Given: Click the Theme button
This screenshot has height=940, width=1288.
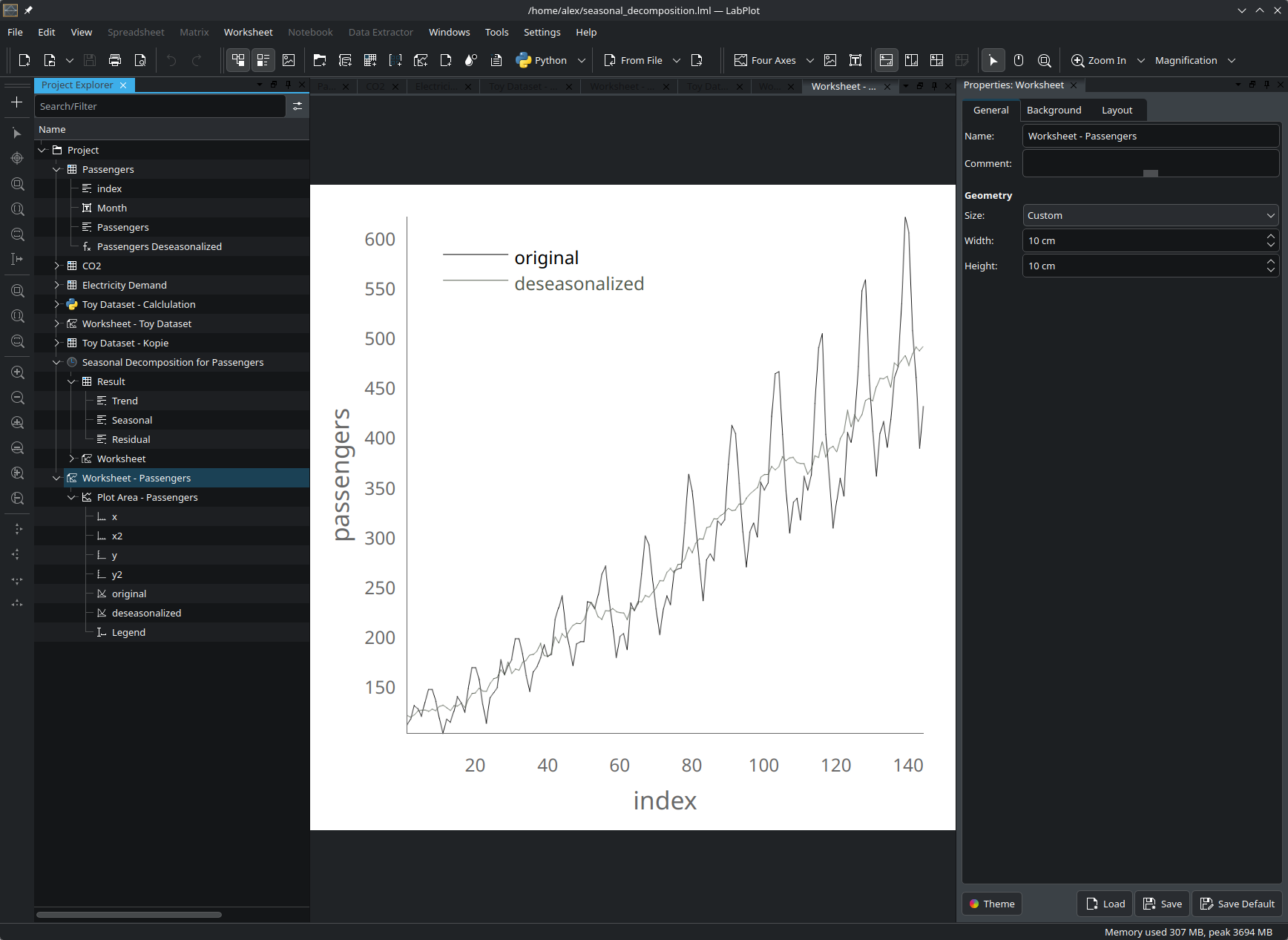Looking at the screenshot, I should coord(992,904).
